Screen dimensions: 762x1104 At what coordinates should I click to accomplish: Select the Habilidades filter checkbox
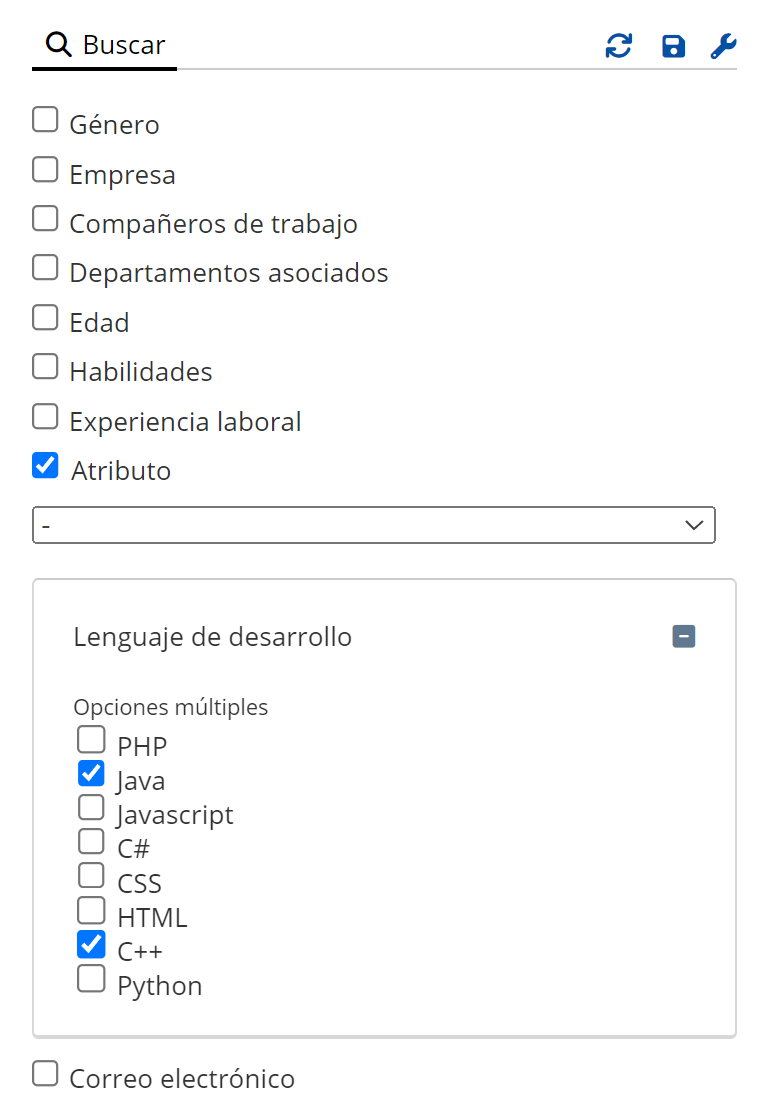click(x=45, y=367)
